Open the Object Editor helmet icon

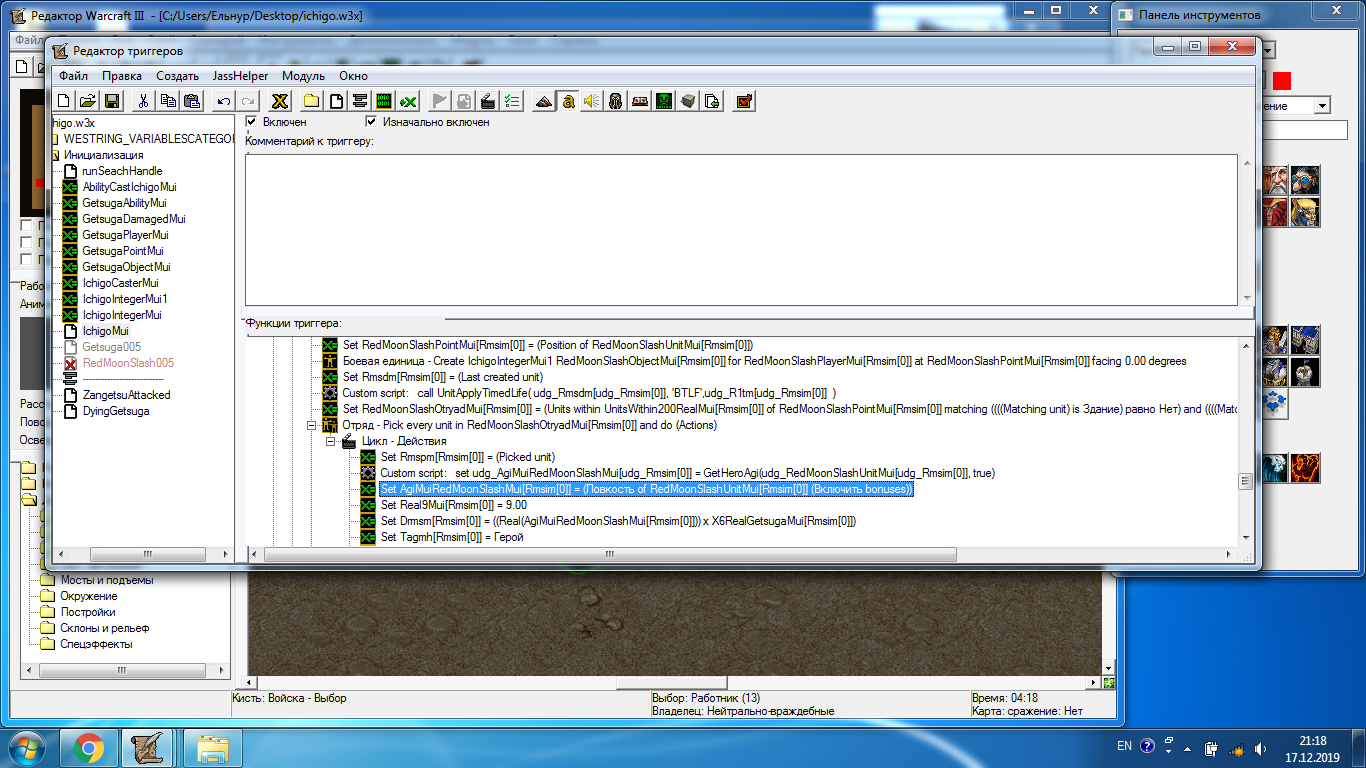click(616, 101)
